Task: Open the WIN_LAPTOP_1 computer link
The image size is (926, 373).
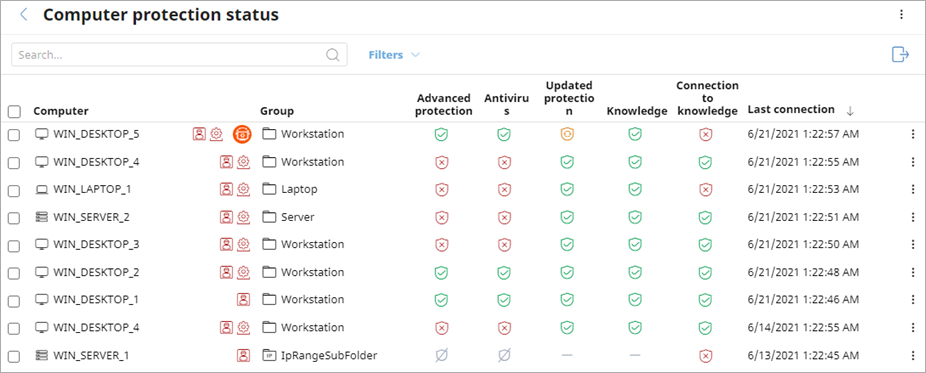Action: click(x=92, y=189)
